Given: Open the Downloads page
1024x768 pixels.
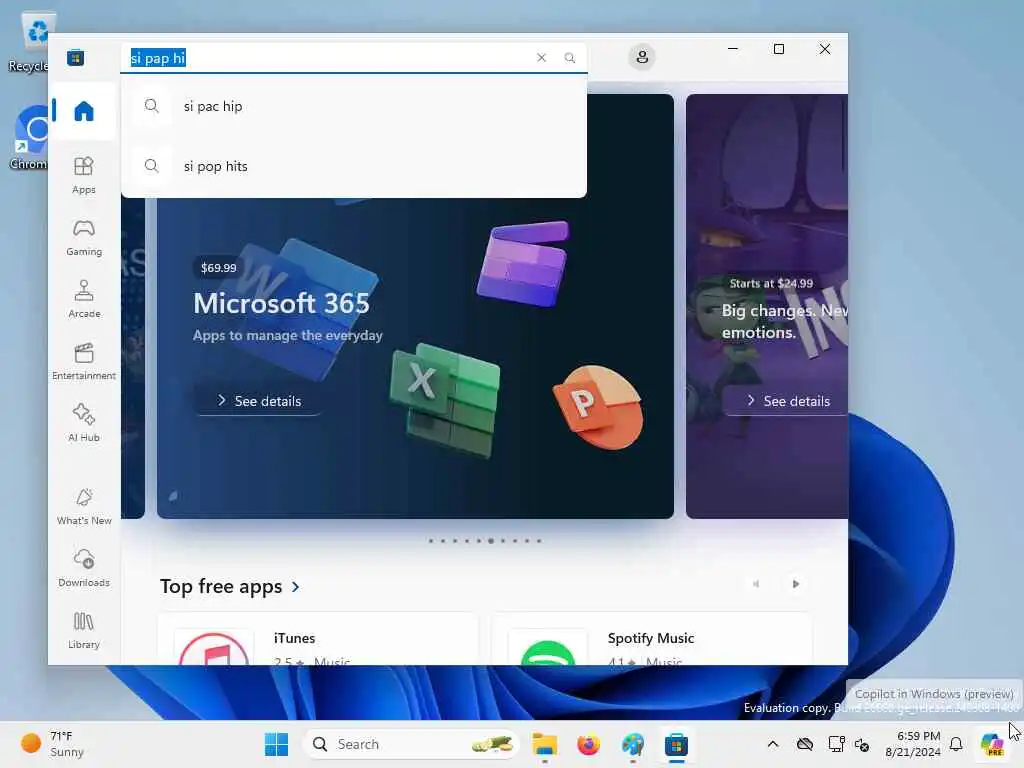Looking at the screenshot, I should [84, 568].
